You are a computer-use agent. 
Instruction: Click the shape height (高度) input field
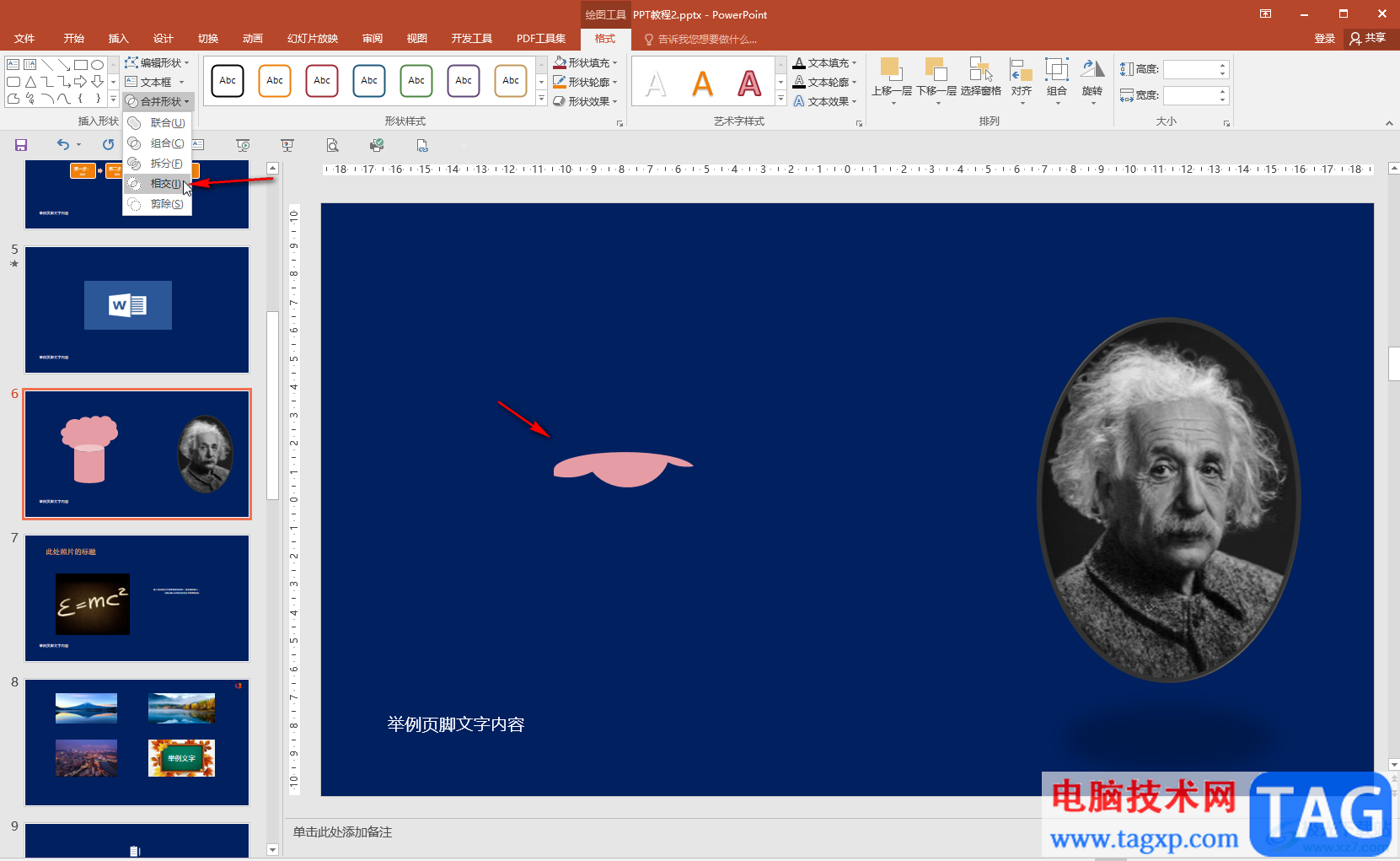point(1190,69)
